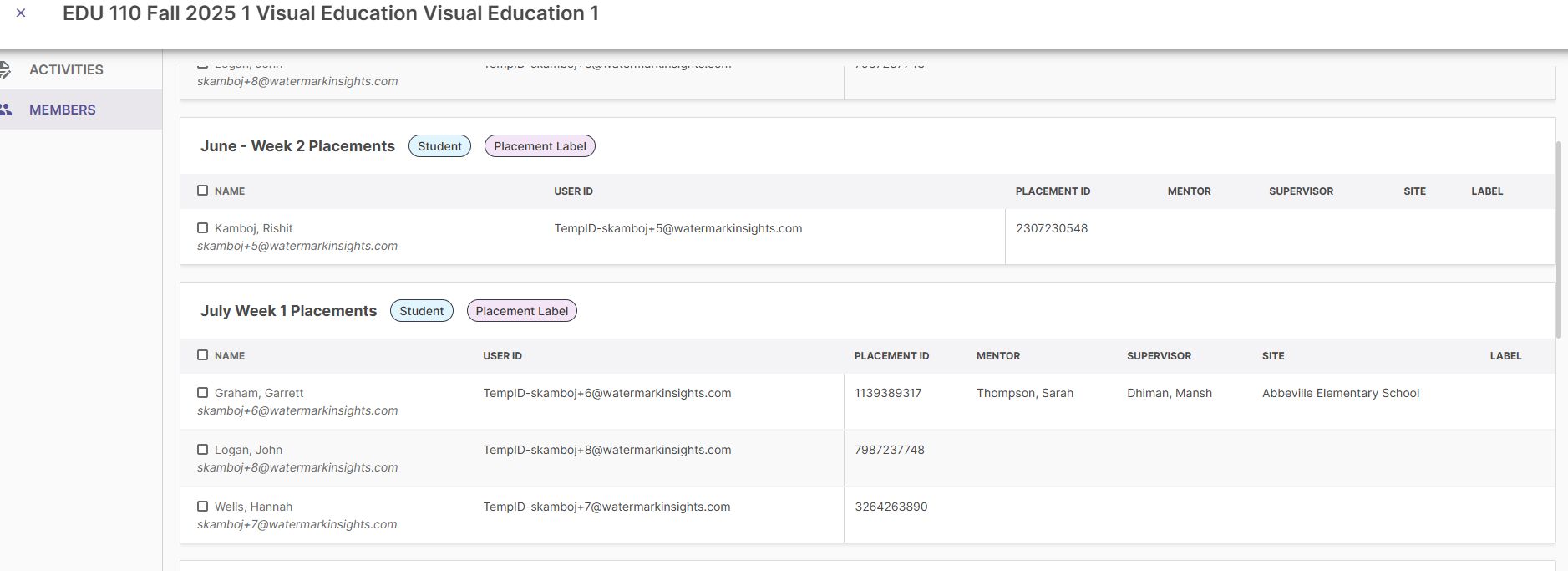
Task: Click NAME header in June table
Action: coord(230,191)
